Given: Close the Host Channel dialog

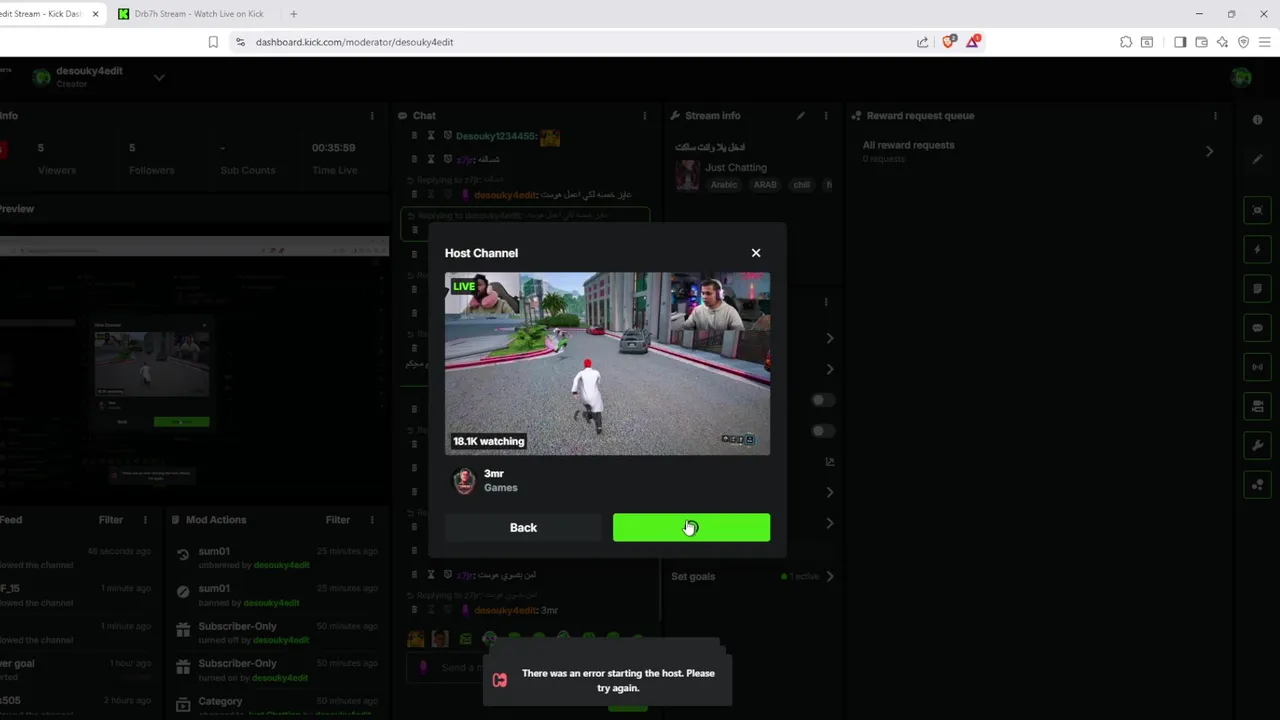Looking at the screenshot, I should (756, 253).
